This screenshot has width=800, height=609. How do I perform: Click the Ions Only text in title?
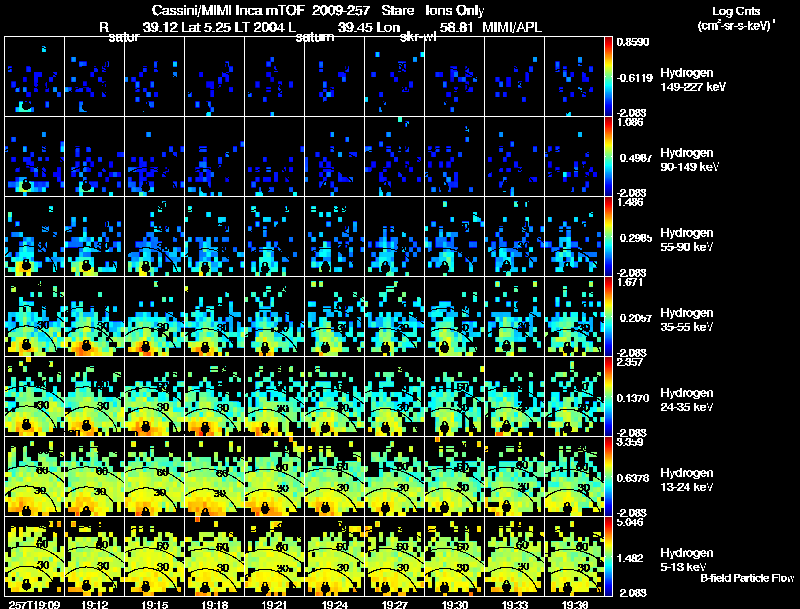[455, 11]
